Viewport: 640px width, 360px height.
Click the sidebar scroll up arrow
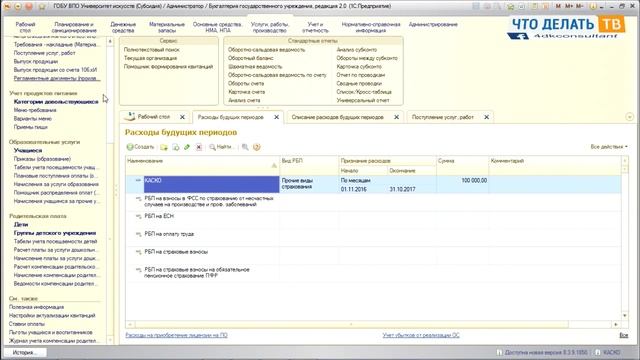110,41
